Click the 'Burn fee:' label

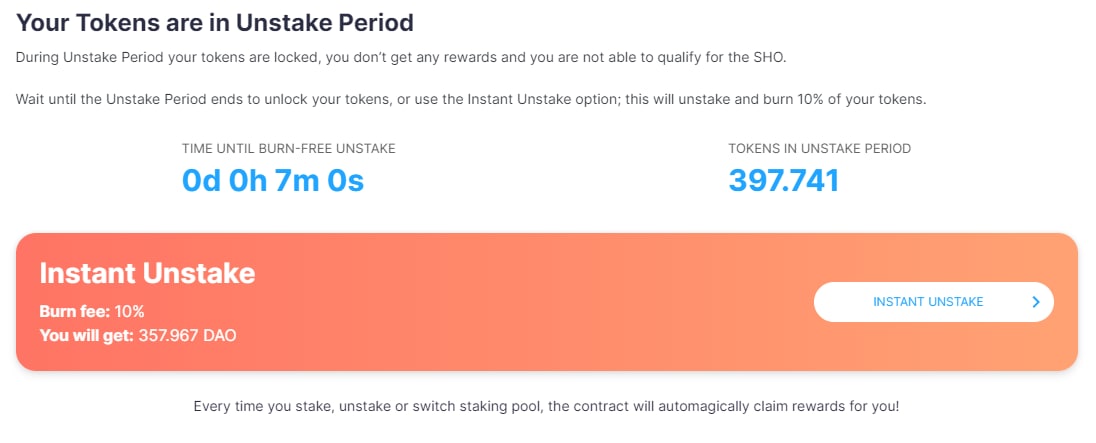[x=74, y=311]
